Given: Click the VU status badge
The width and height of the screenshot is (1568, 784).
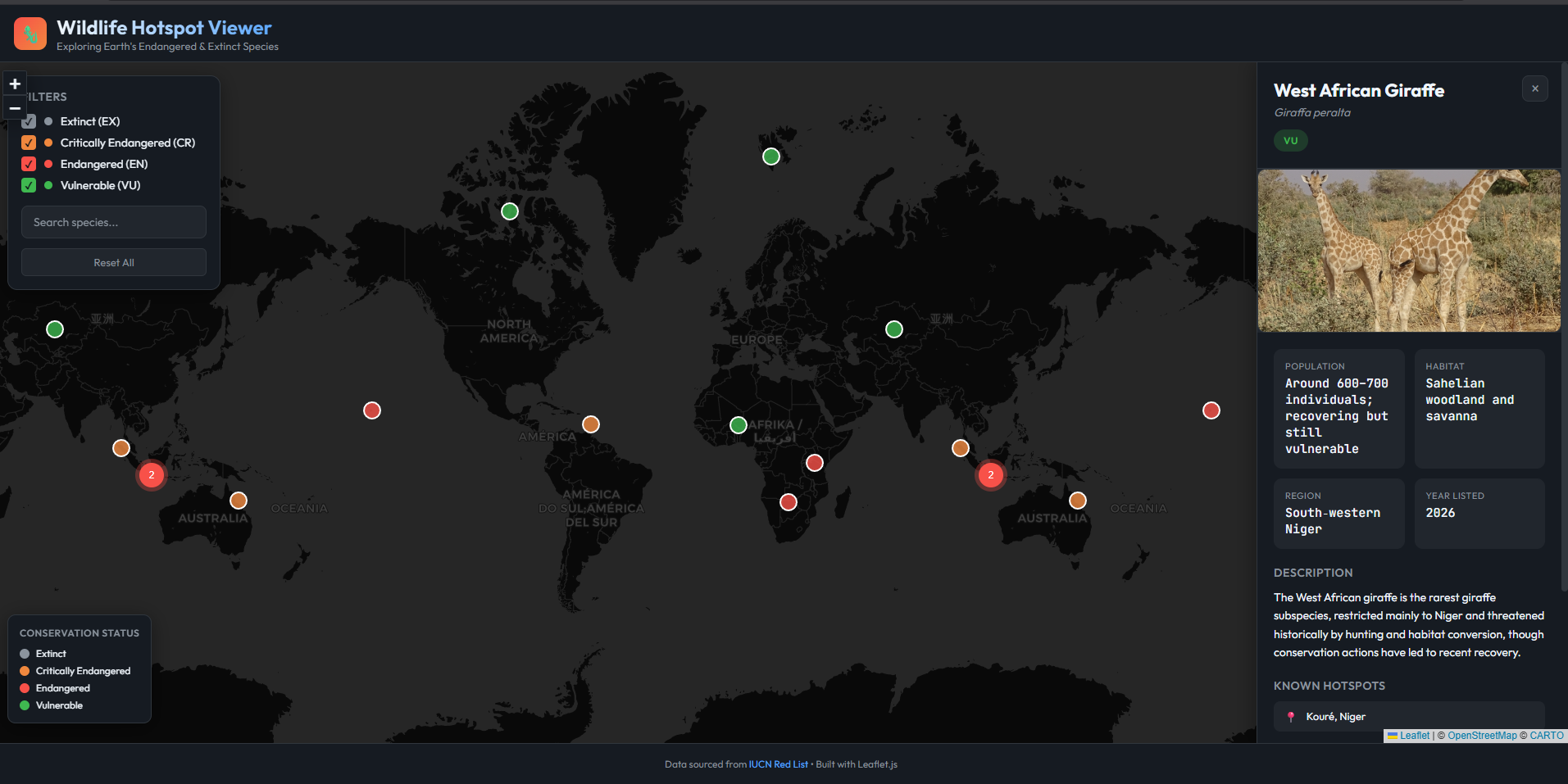Looking at the screenshot, I should pyautogui.click(x=1291, y=141).
